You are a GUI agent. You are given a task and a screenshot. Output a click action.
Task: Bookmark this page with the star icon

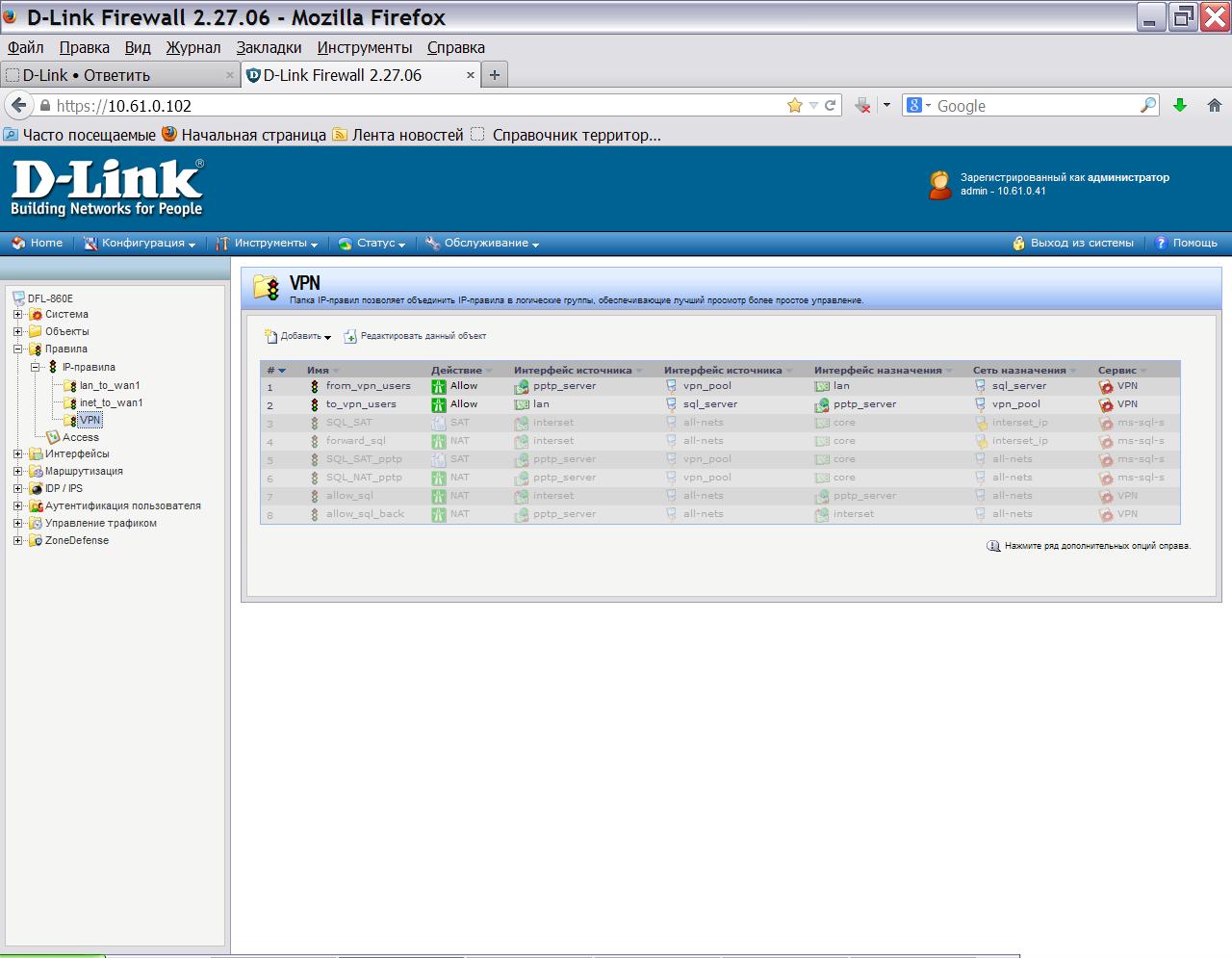(x=795, y=106)
